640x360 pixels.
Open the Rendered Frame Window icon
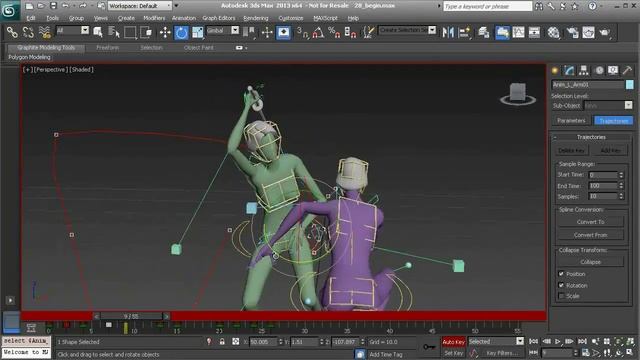point(588,32)
